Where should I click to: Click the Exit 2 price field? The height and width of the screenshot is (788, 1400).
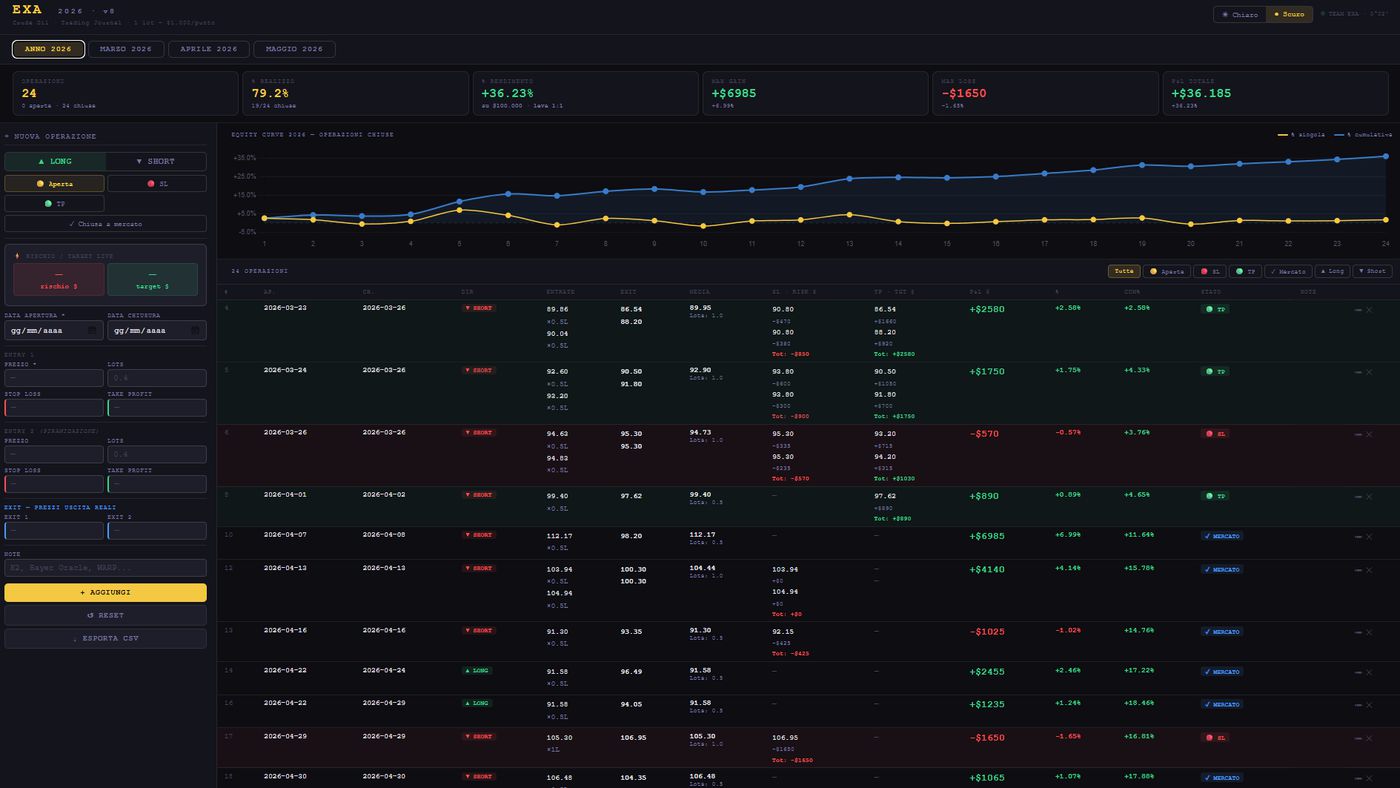157,531
